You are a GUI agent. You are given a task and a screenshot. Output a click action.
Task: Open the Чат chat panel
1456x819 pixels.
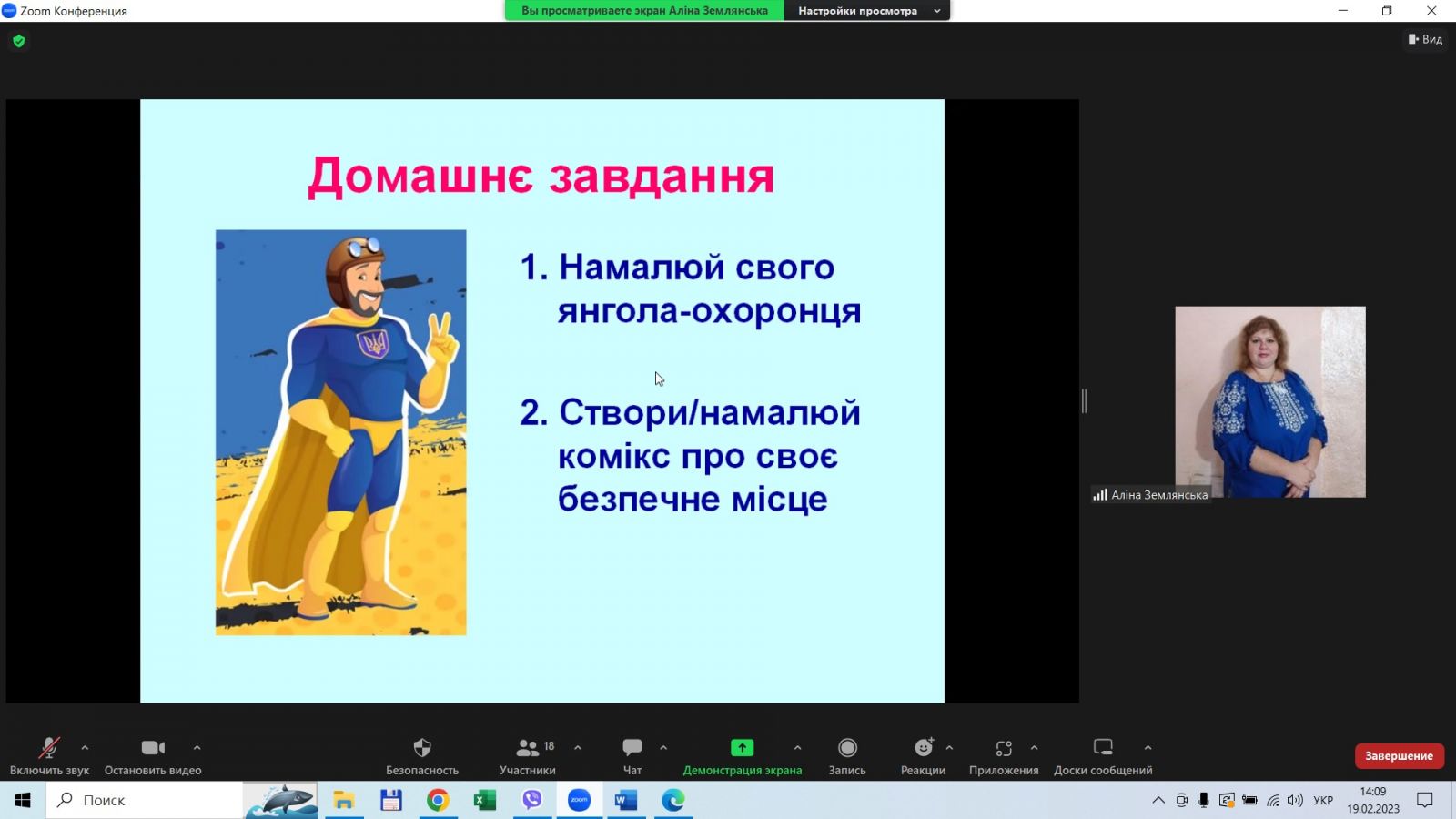tap(632, 756)
